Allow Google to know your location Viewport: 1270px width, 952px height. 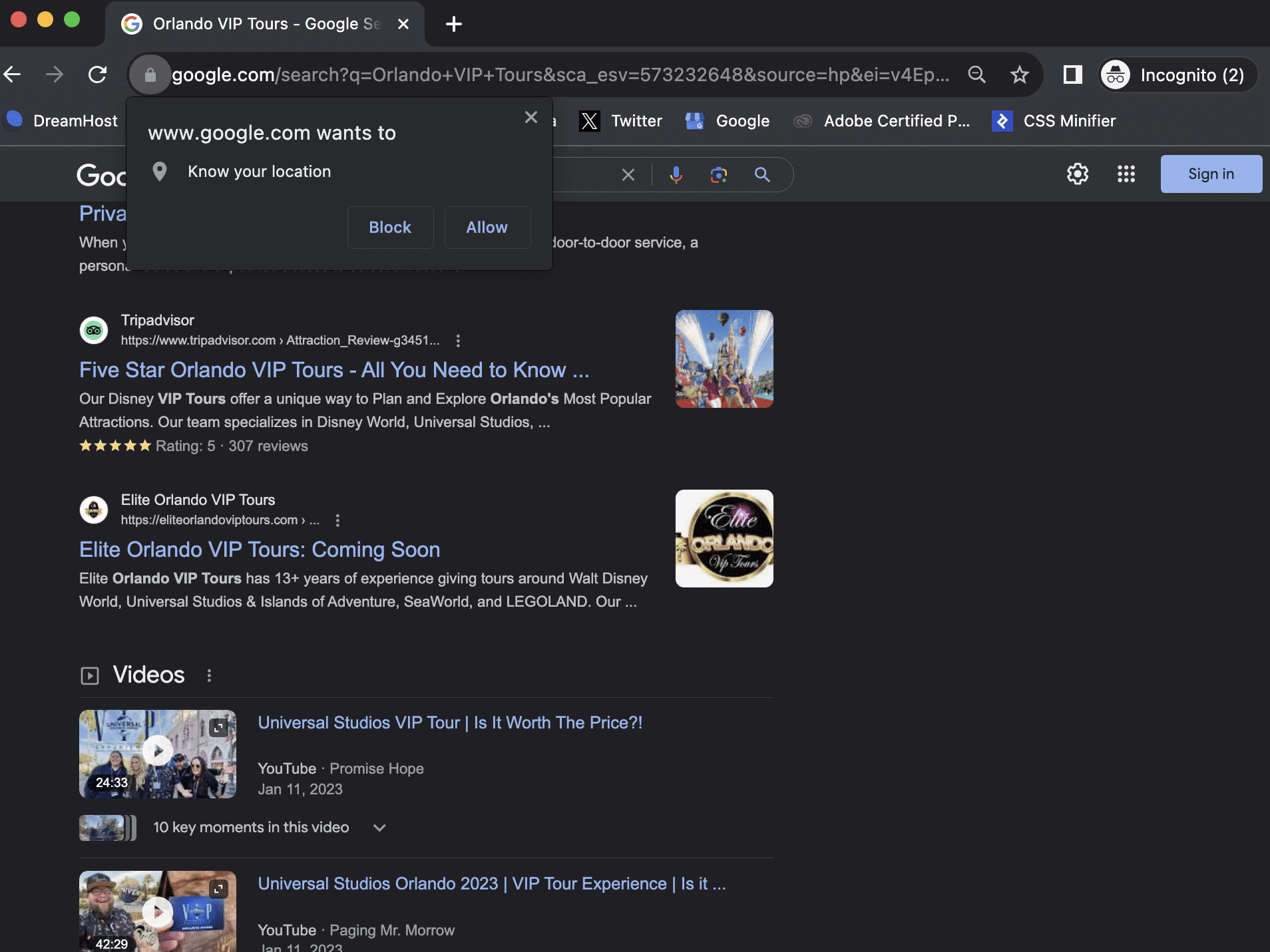click(487, 228)
